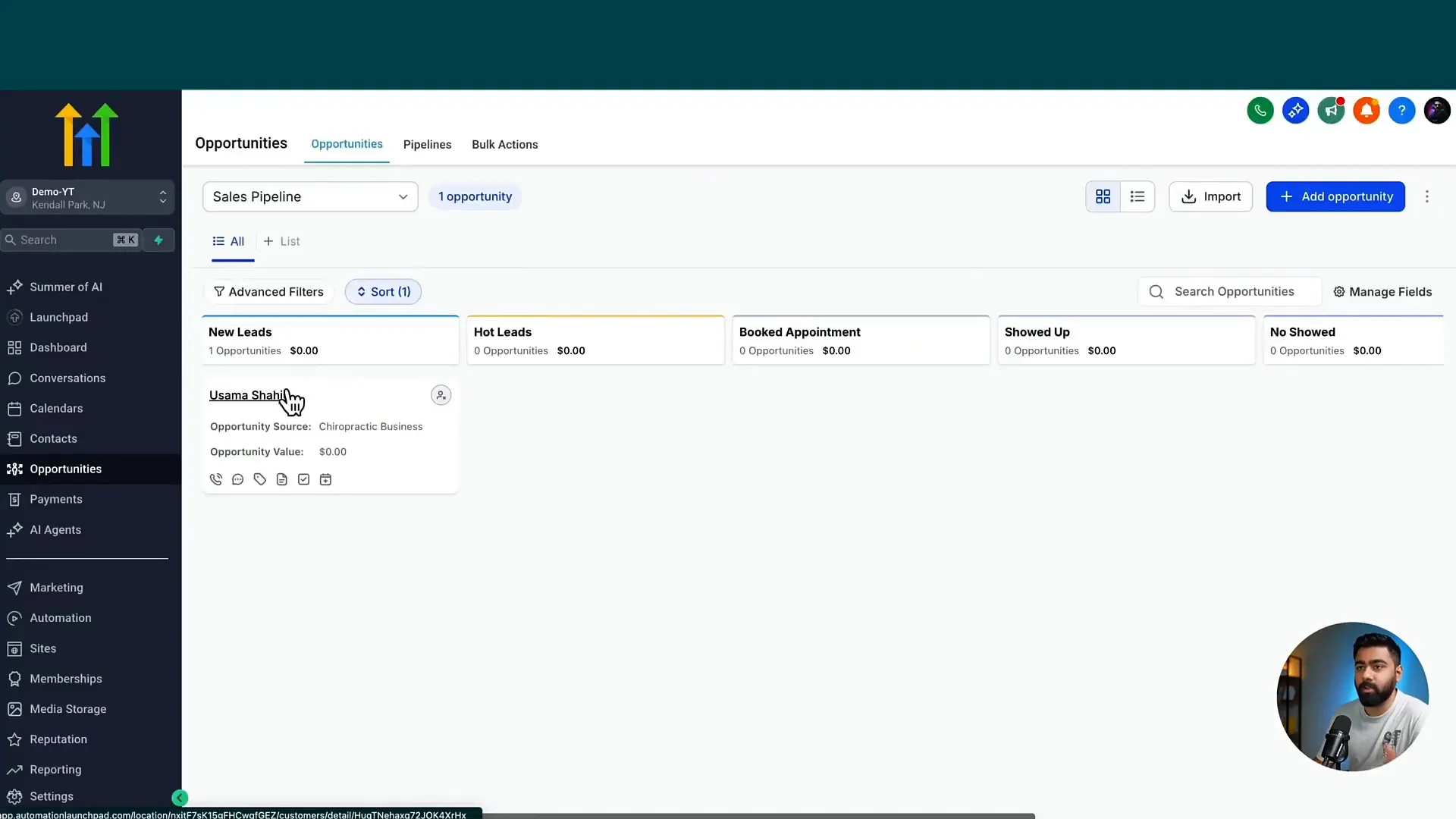Open the Demo-YT account switcher
The image size is (1456, 819).
coord(87,197)
